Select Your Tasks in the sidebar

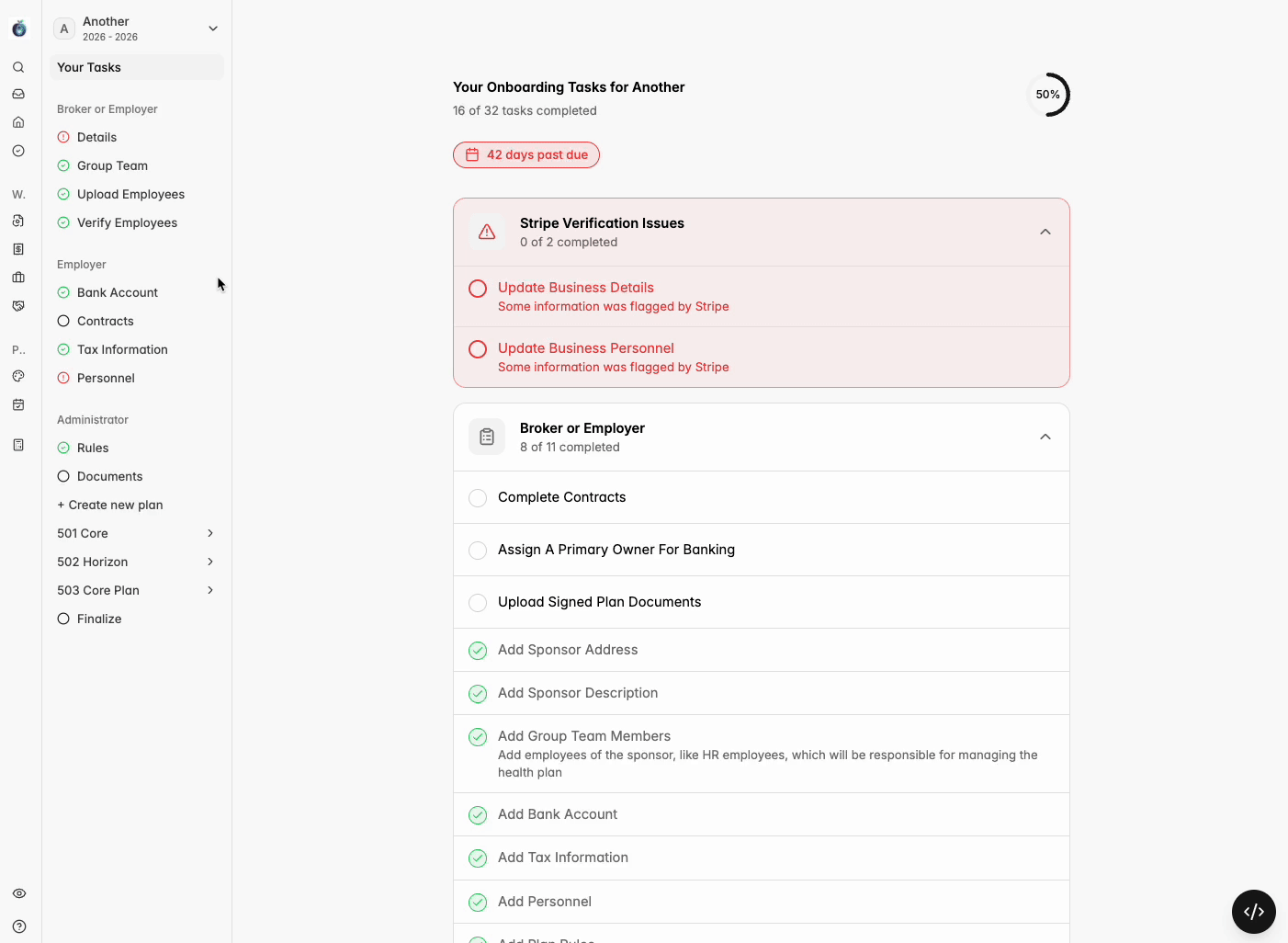[x=89, y=67]
